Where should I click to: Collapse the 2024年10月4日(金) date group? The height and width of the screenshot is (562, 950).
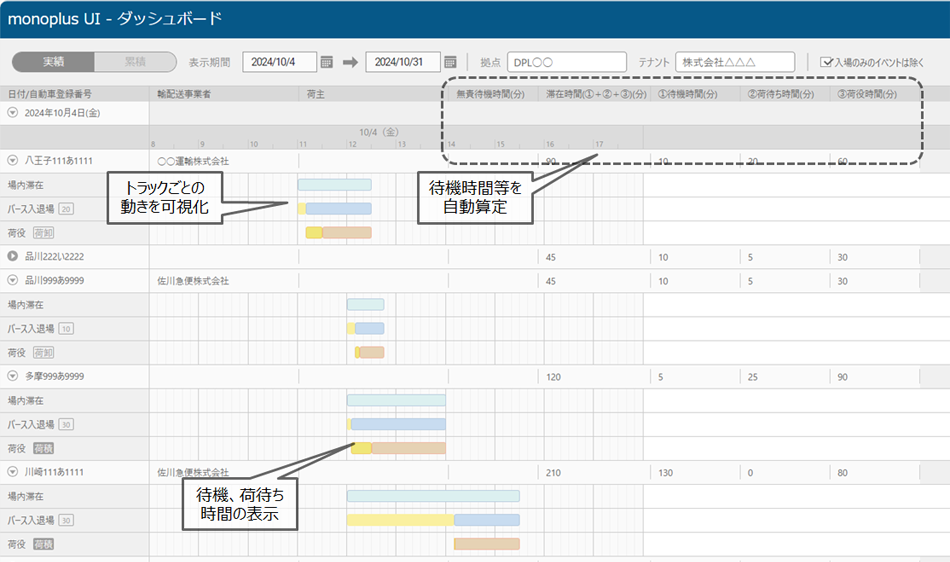tap(13, 113)
